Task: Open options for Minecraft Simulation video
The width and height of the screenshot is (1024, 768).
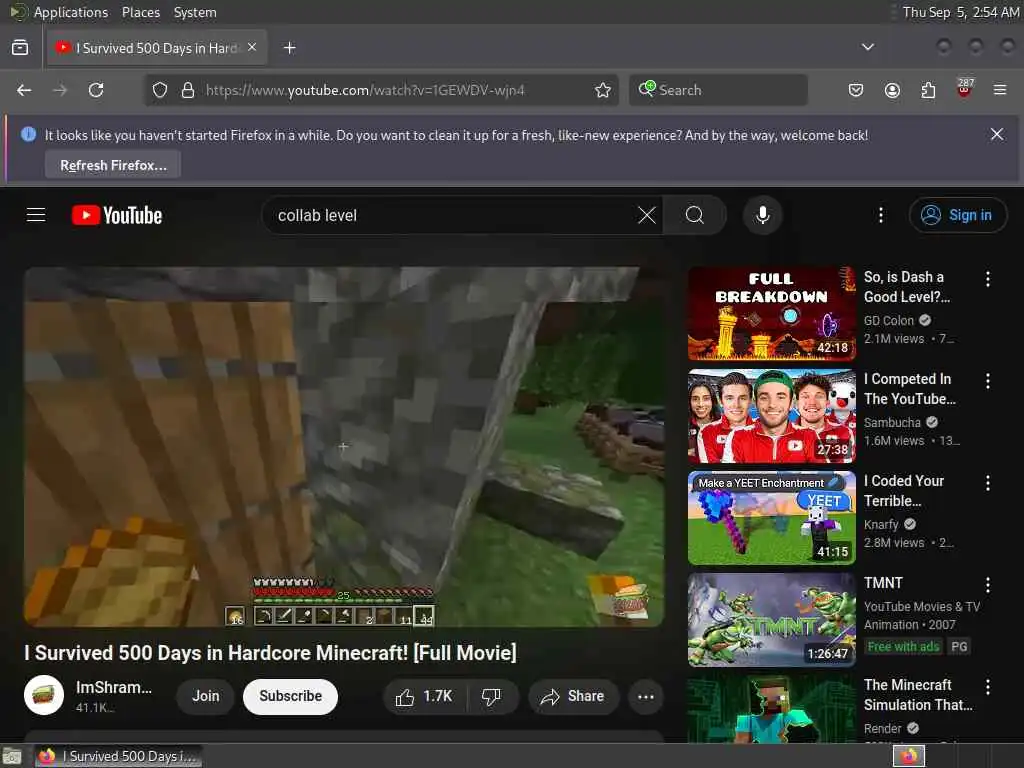Action: tap(987, 686)
